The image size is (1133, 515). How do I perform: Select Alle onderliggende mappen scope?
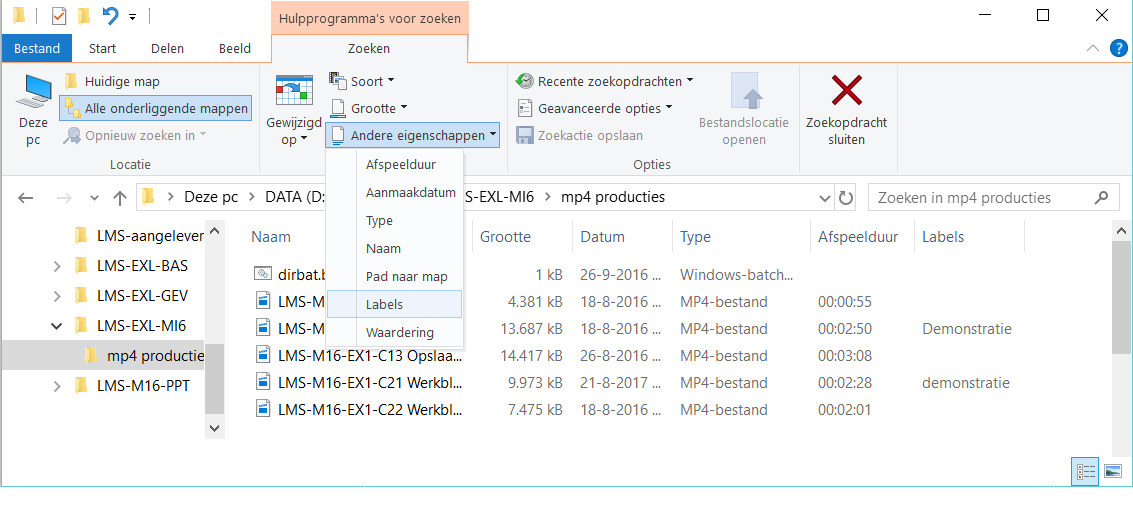pos(156,108)
